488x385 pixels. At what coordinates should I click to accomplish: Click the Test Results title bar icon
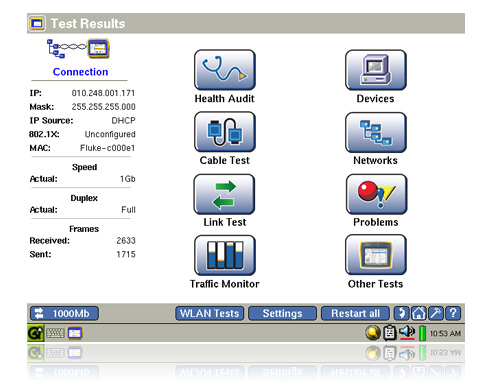pos(37,23)
